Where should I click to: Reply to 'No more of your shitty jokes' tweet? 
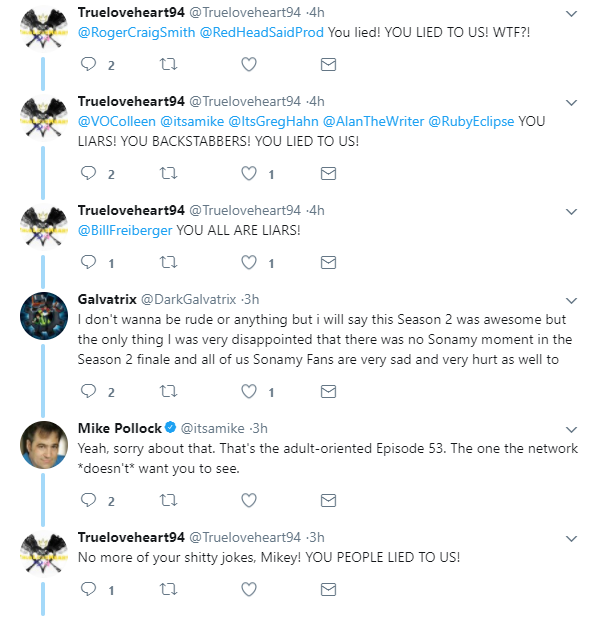89,589
